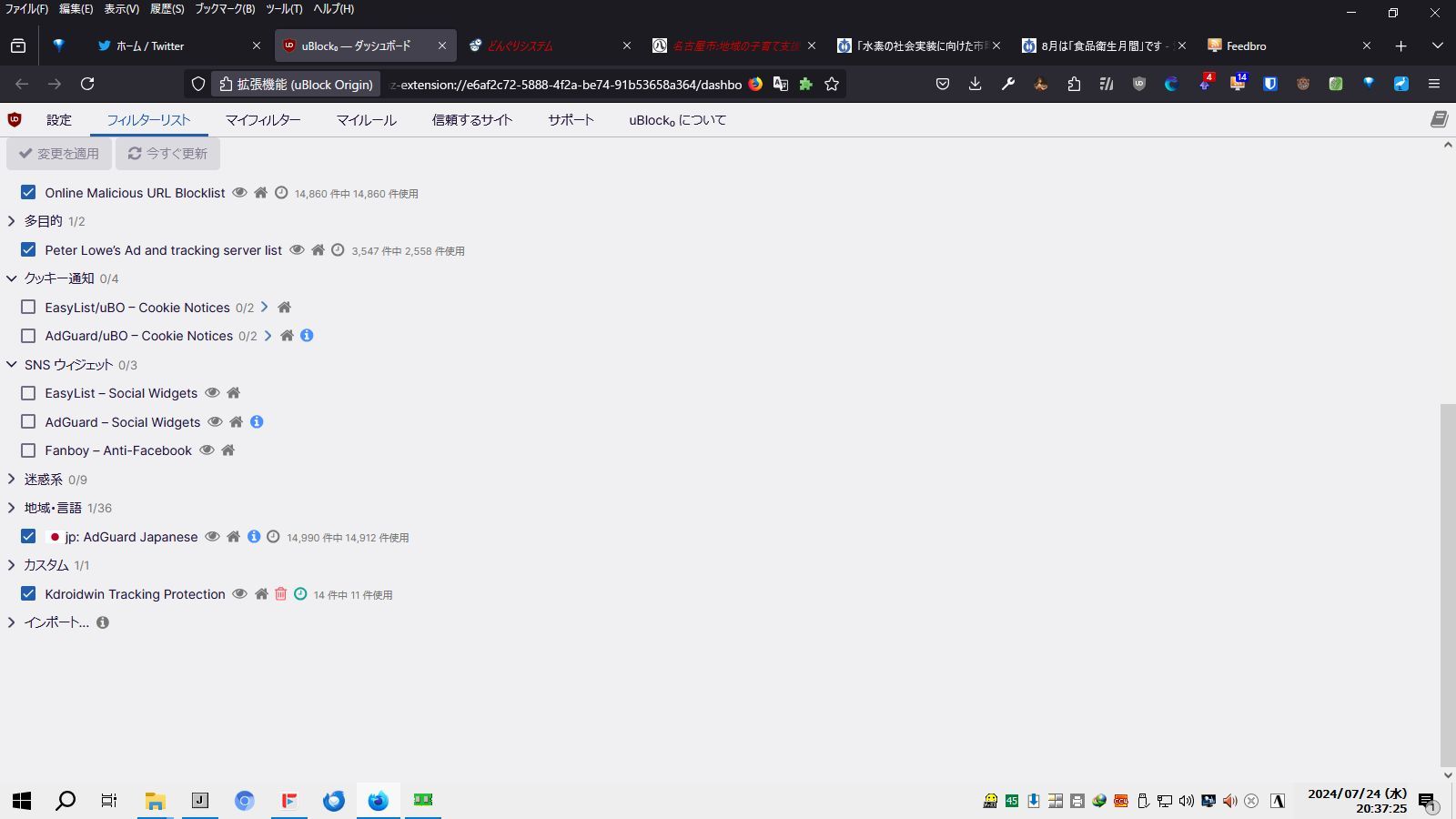Show info for AdGuard Japanese list
The height and width of the screenshot is (819, 1456).
254,537
